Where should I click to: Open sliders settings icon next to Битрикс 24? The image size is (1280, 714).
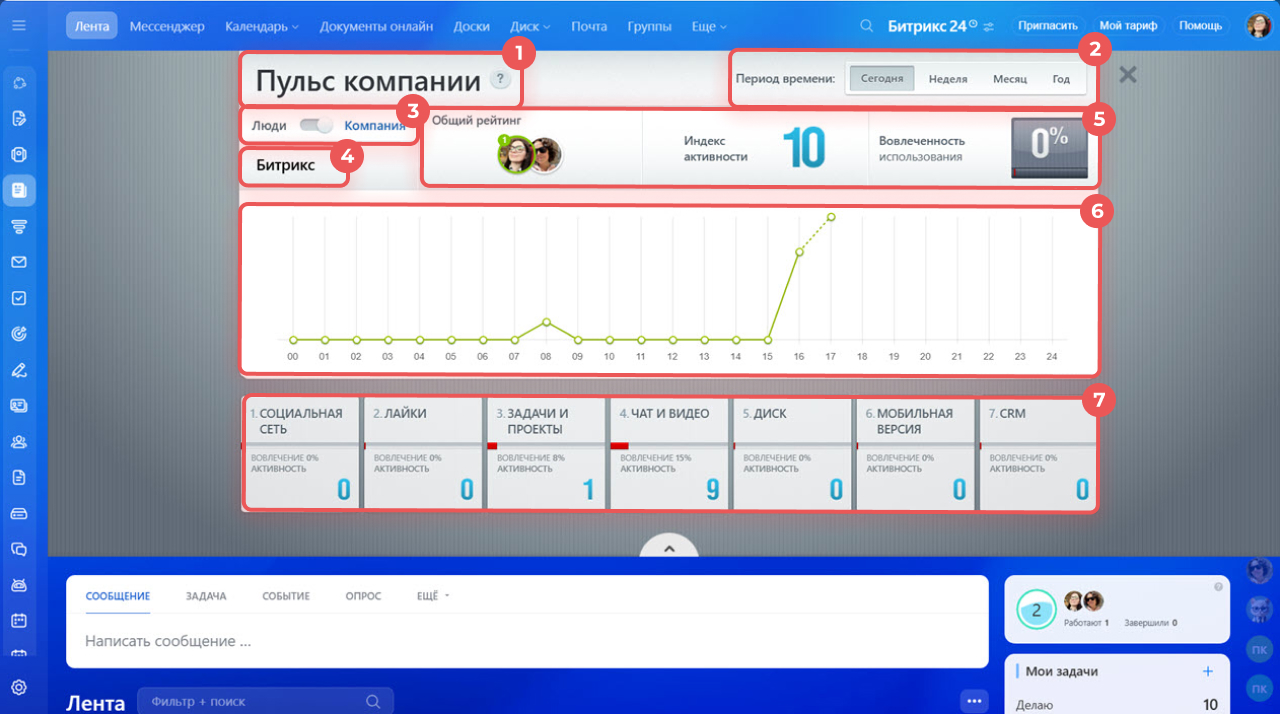coord(989,26)
